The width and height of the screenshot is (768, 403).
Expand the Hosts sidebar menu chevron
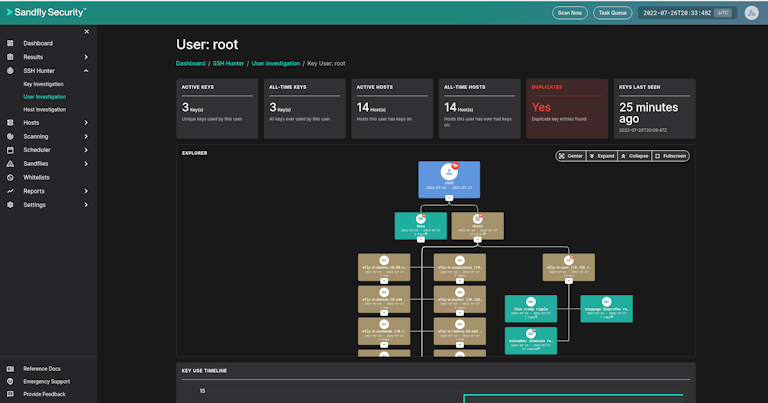[86, 122]
